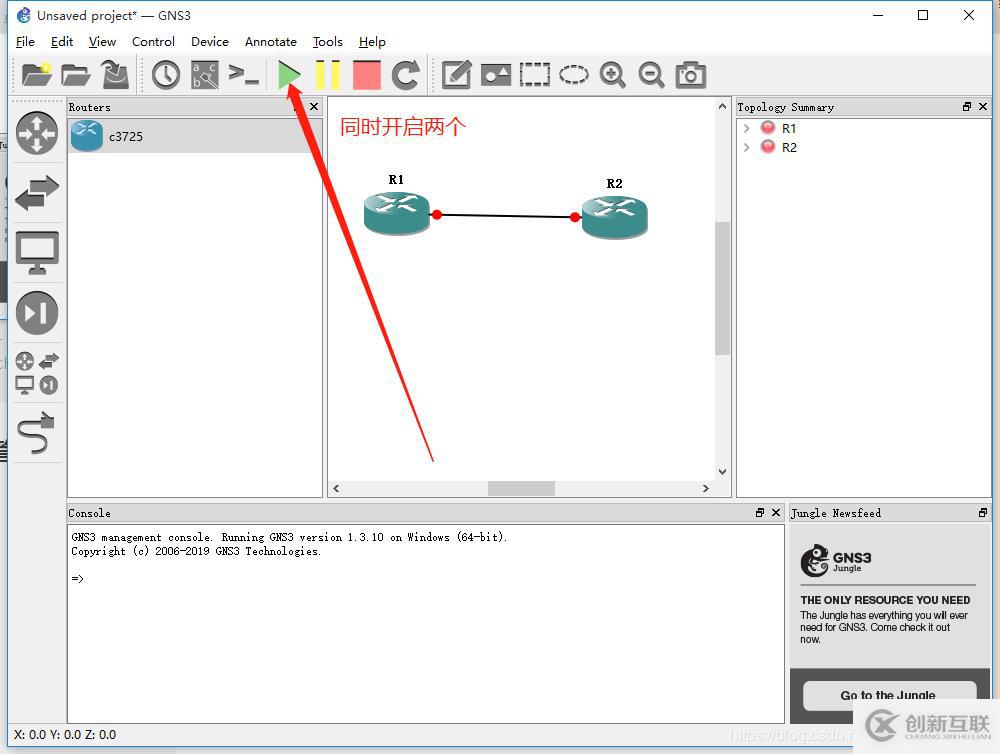Open the Help menu
The width and height of the screenshot is (1000, 754).
click(372, 41)
